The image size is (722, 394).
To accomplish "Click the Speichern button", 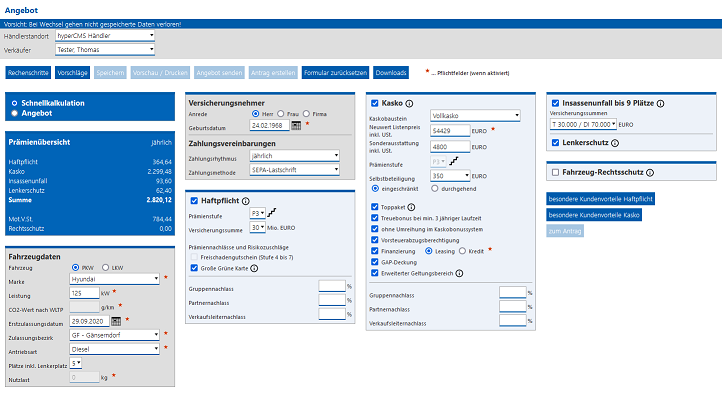I will coord(110,73).
